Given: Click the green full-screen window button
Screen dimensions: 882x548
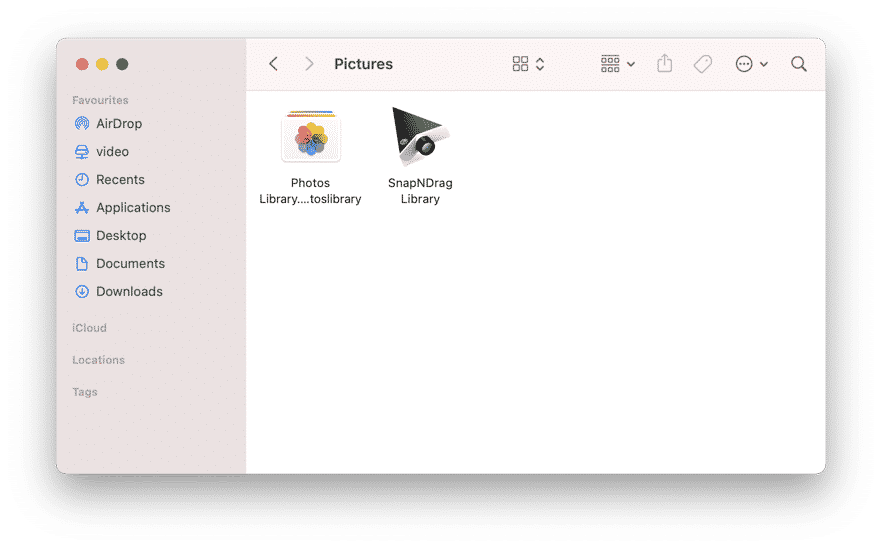Looking at the screenshot, I should (x=122, y=64).
